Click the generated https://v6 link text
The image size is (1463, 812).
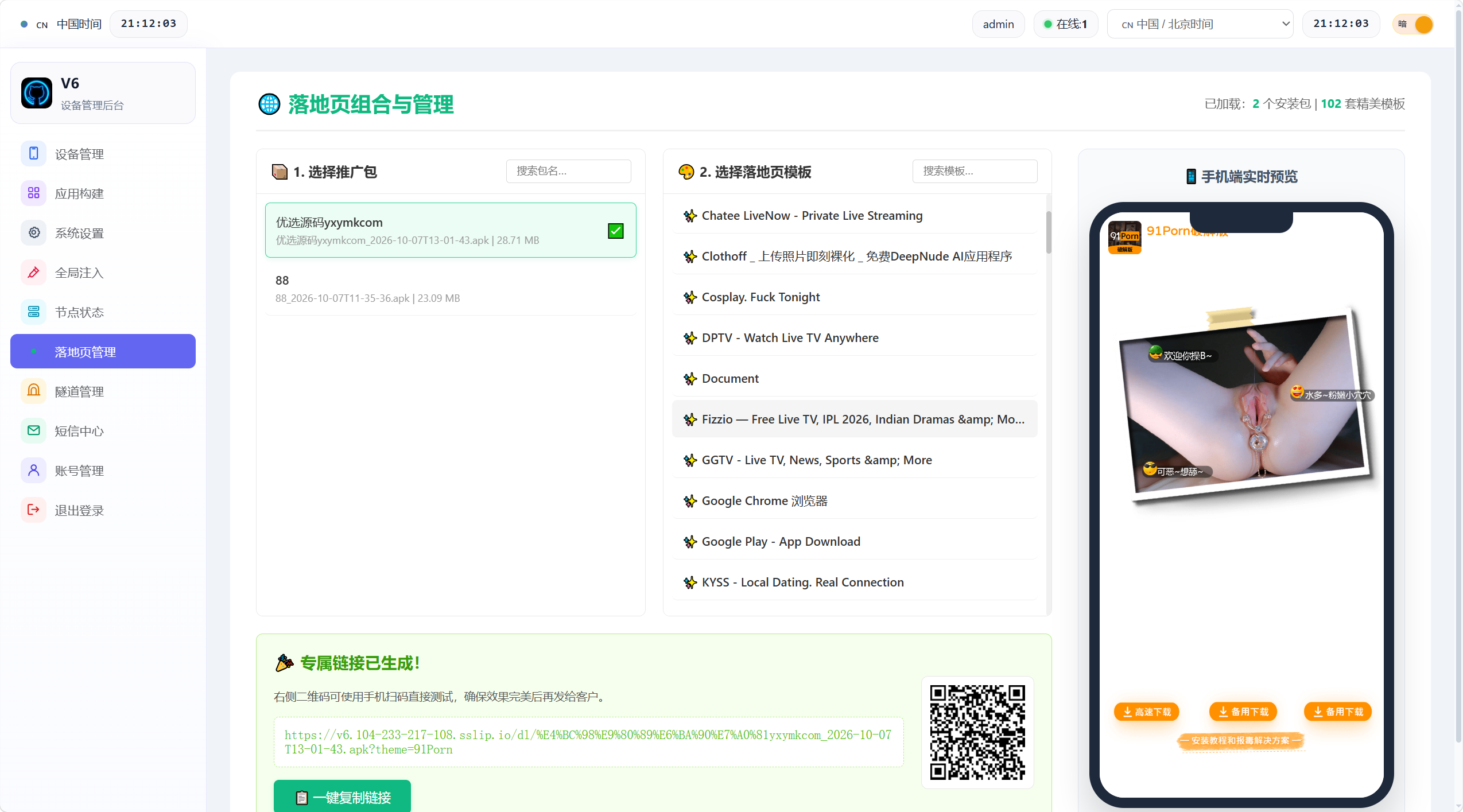588,742
